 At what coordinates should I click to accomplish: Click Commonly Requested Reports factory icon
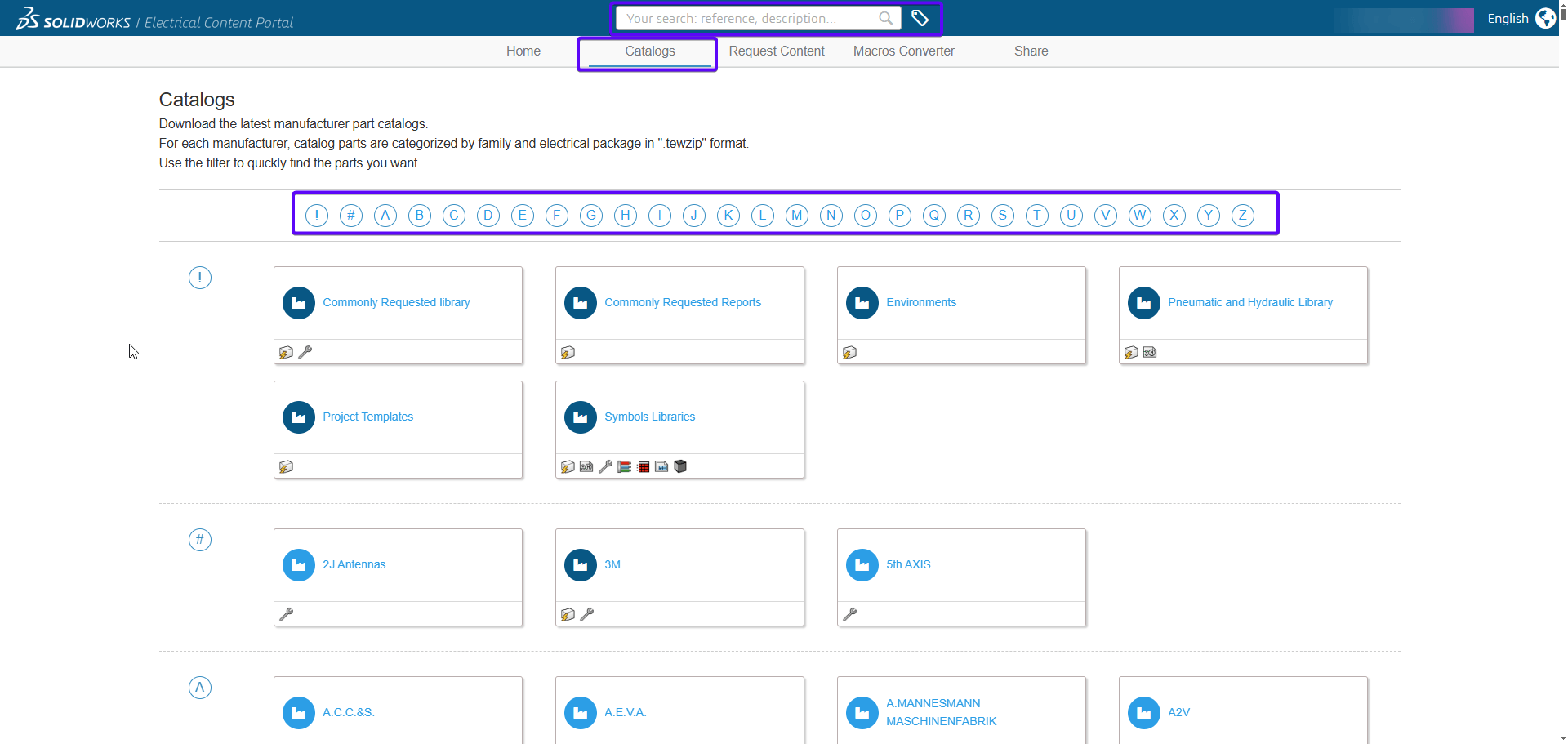coord(581,303)
